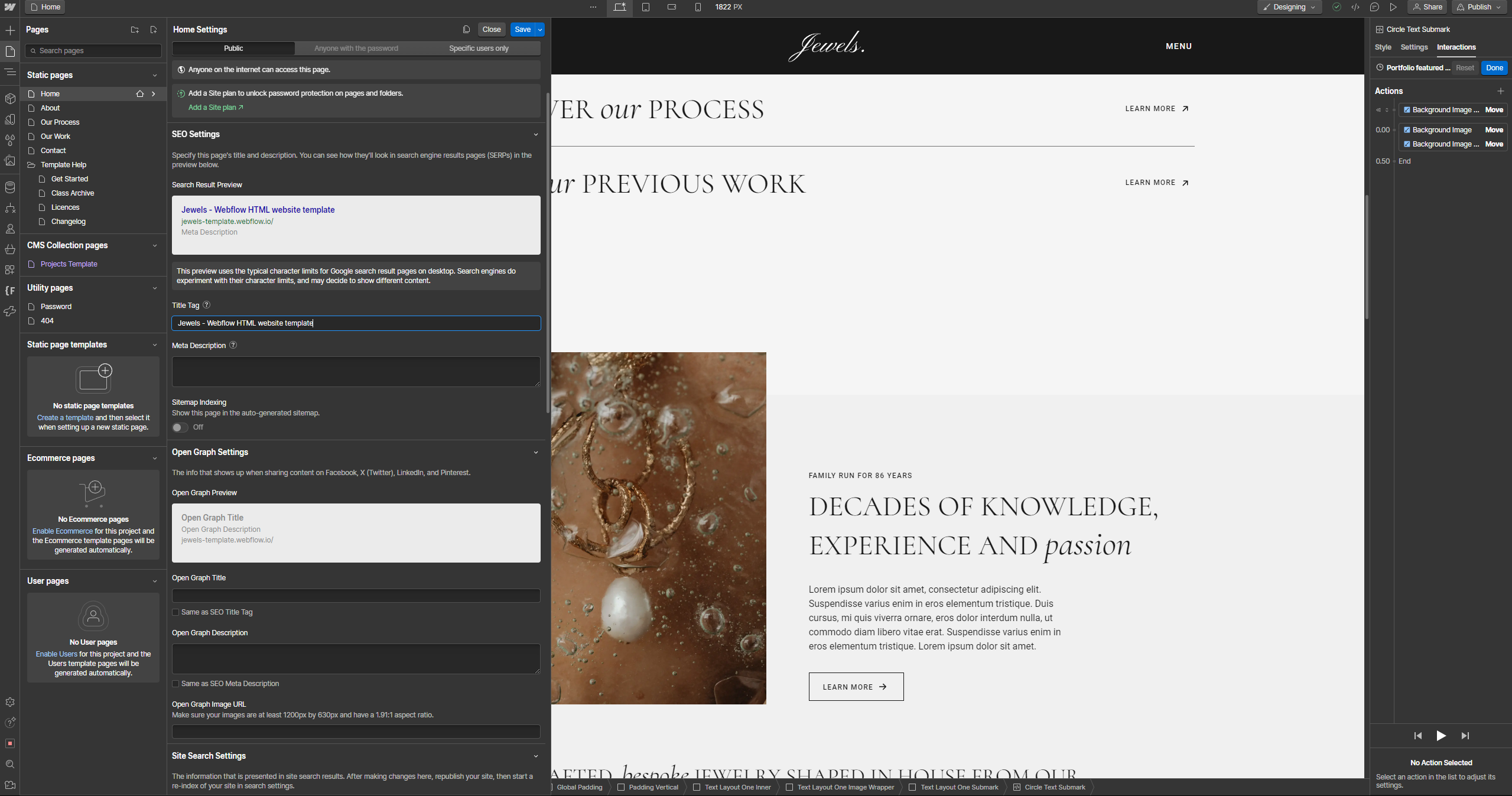This screenshot has height=796, width=1512.
Task: Collapse the SEO Settings section
Action: click(535, 135)
